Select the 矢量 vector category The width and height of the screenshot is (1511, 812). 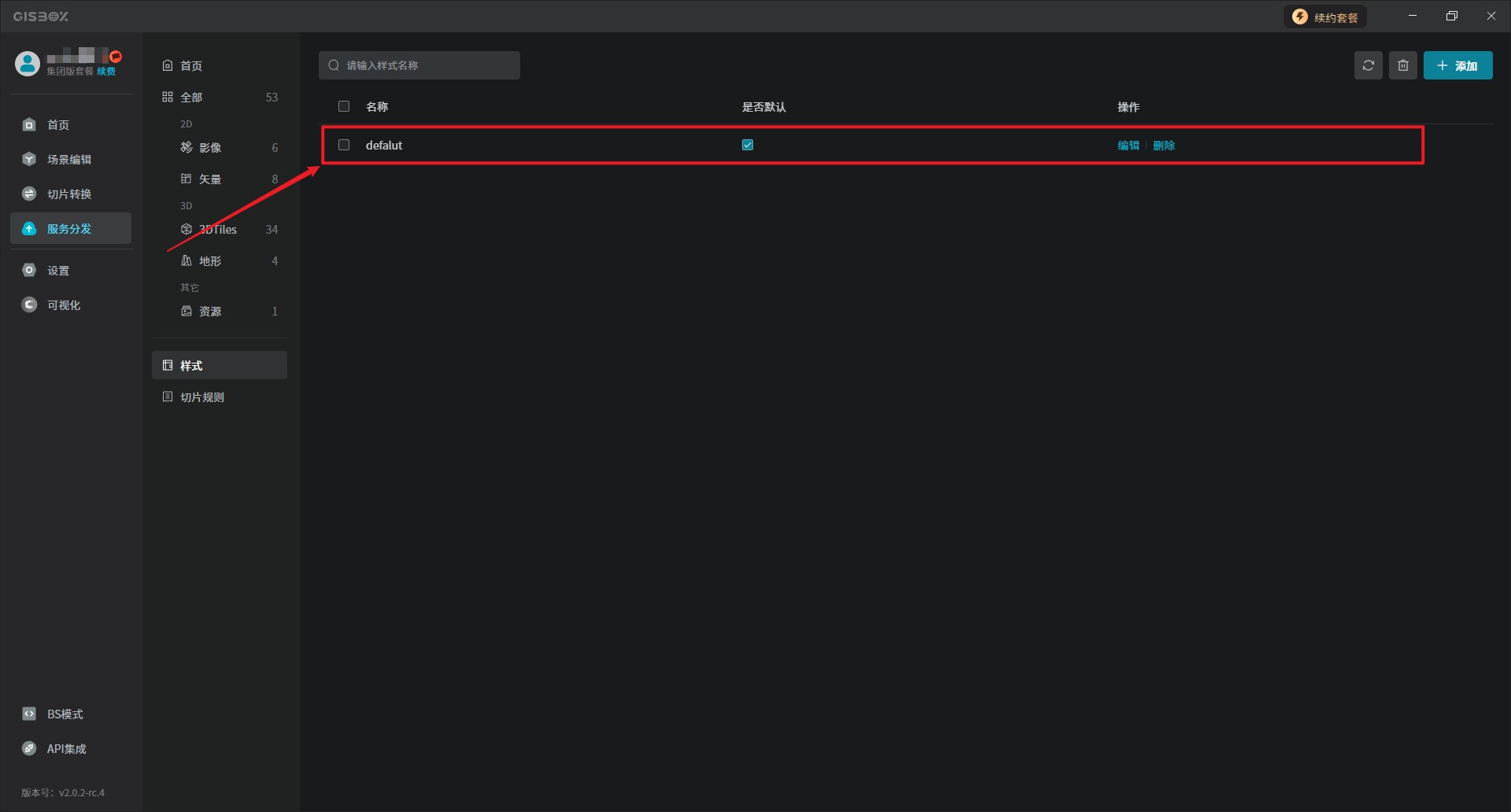209,179
